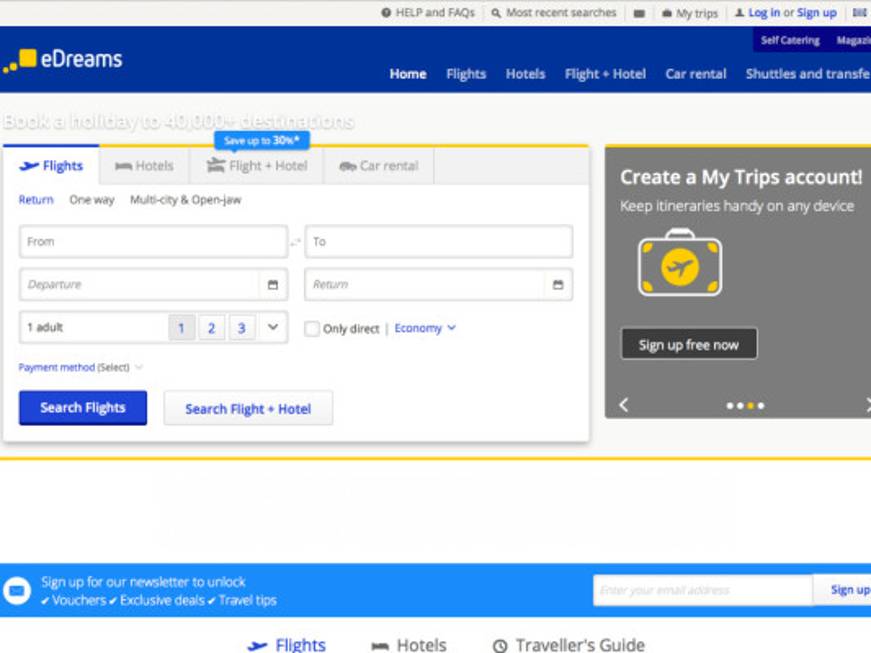
Task: Open Home in the main navigation
Action: [x=408, y=74]
